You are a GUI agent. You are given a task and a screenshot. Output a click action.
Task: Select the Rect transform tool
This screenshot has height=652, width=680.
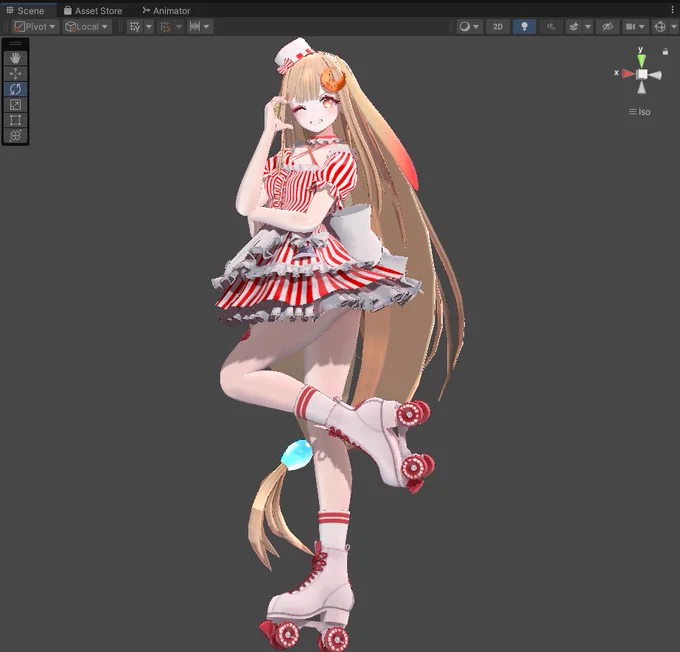(15, 120)
